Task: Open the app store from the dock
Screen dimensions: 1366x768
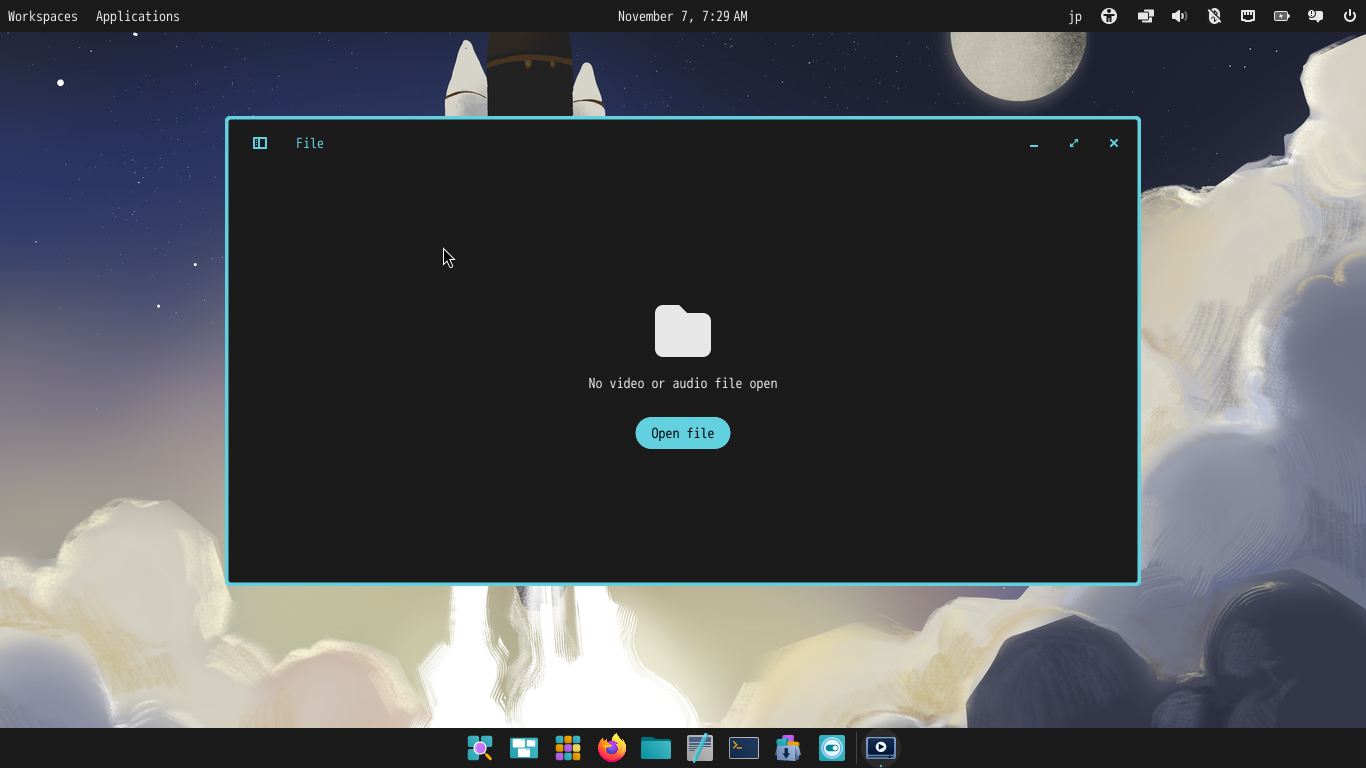Action: click(788, 748)
